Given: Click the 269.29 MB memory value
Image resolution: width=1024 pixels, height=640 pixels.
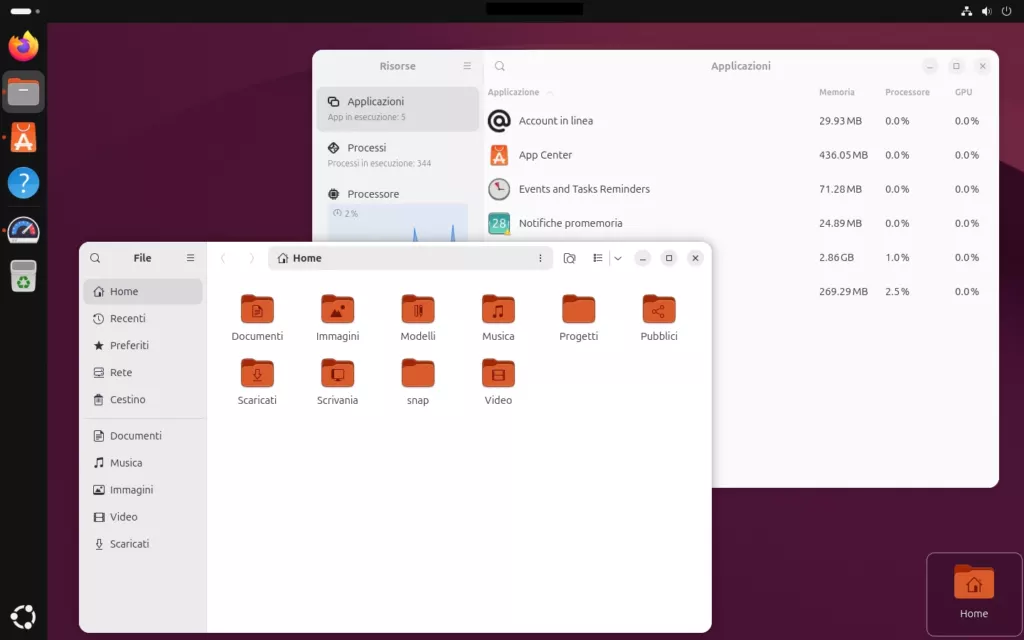Looking at the screenshot, I should click(x=843, y=291).
